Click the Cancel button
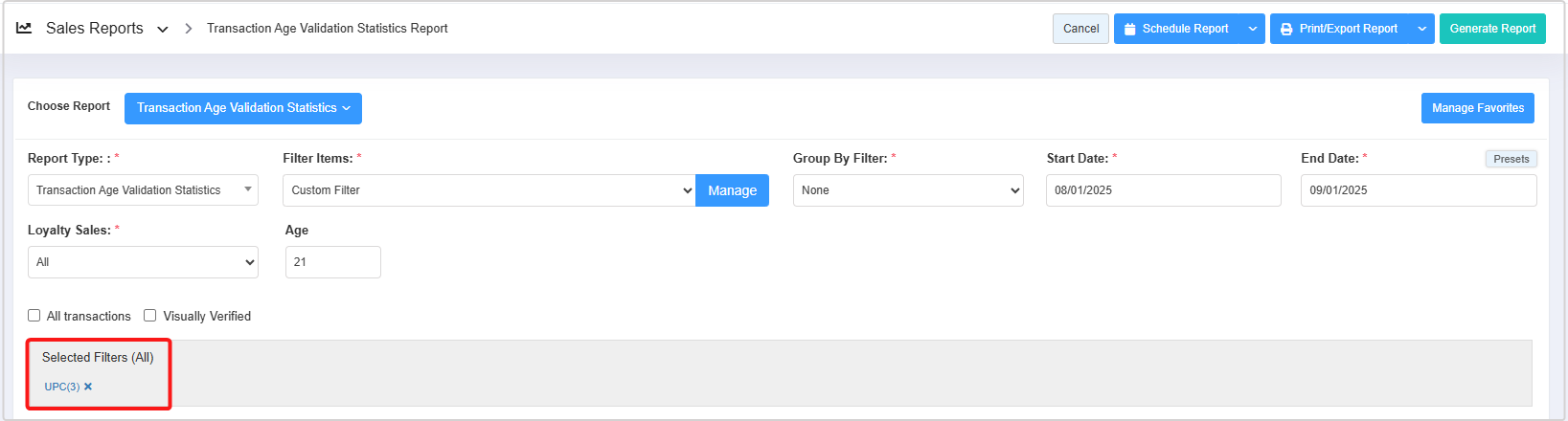This screenshot has height=421, width=1568. pos(1080,29)
